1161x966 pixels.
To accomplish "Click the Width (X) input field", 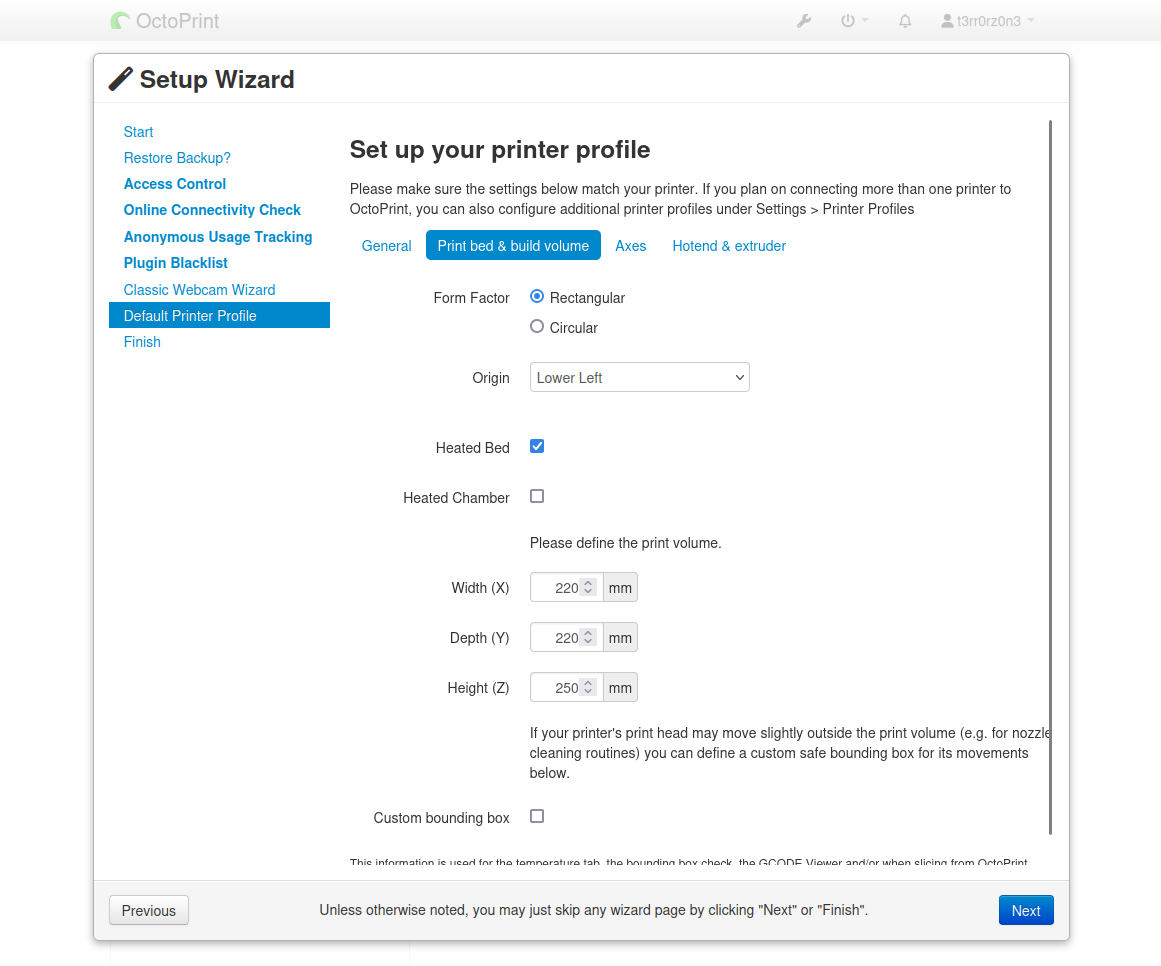I will click(x=555, y=588).
